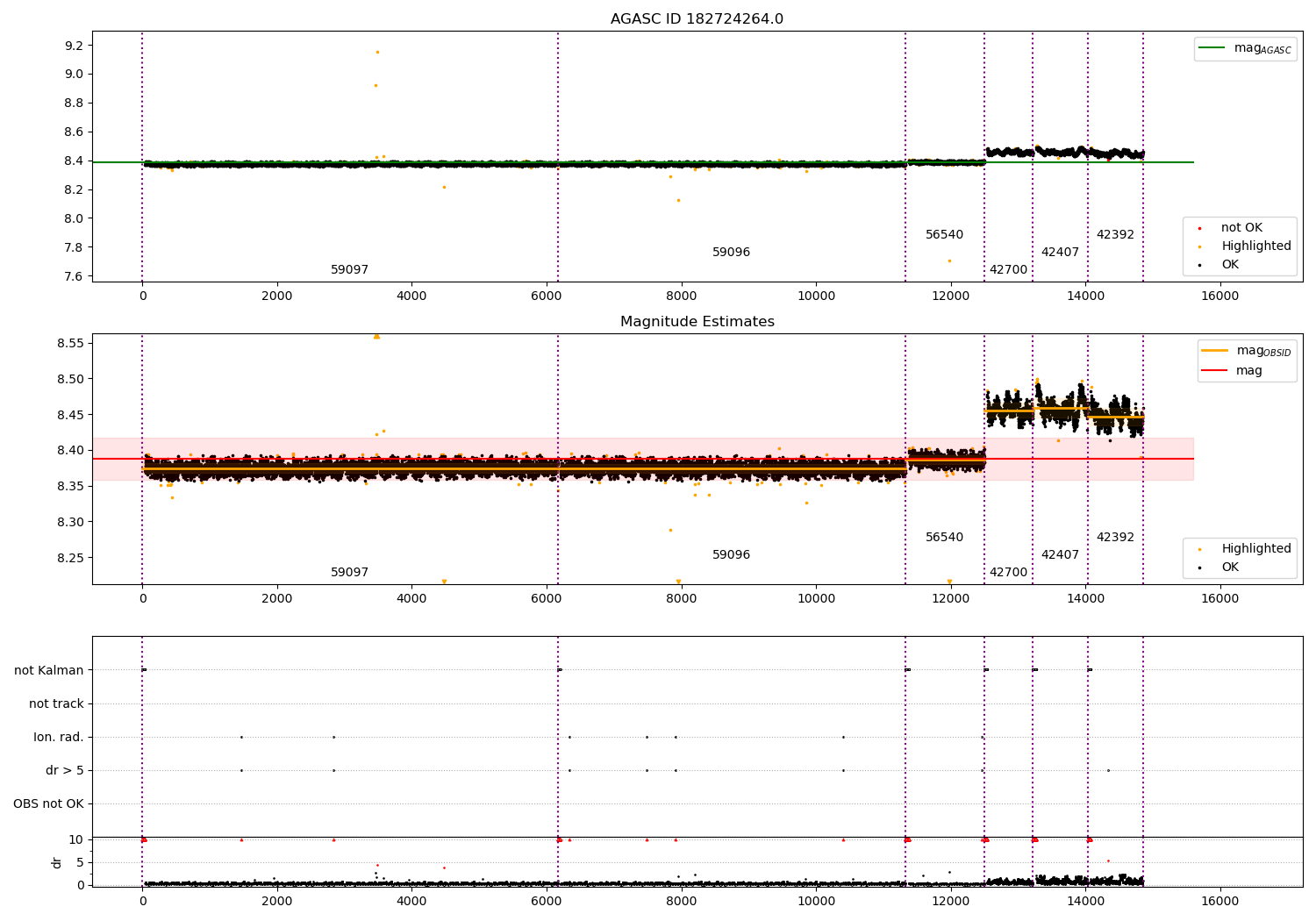
Task: Click obsid label 42407 in top plot
Action: tap(1060, 253)
